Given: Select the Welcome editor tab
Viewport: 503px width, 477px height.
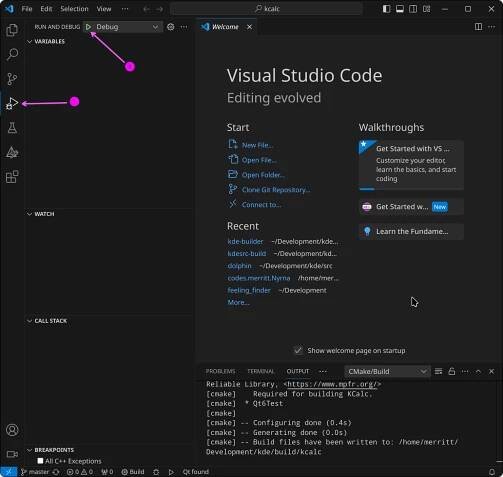Looking at the screenshot, I should [x=225, y=27].
